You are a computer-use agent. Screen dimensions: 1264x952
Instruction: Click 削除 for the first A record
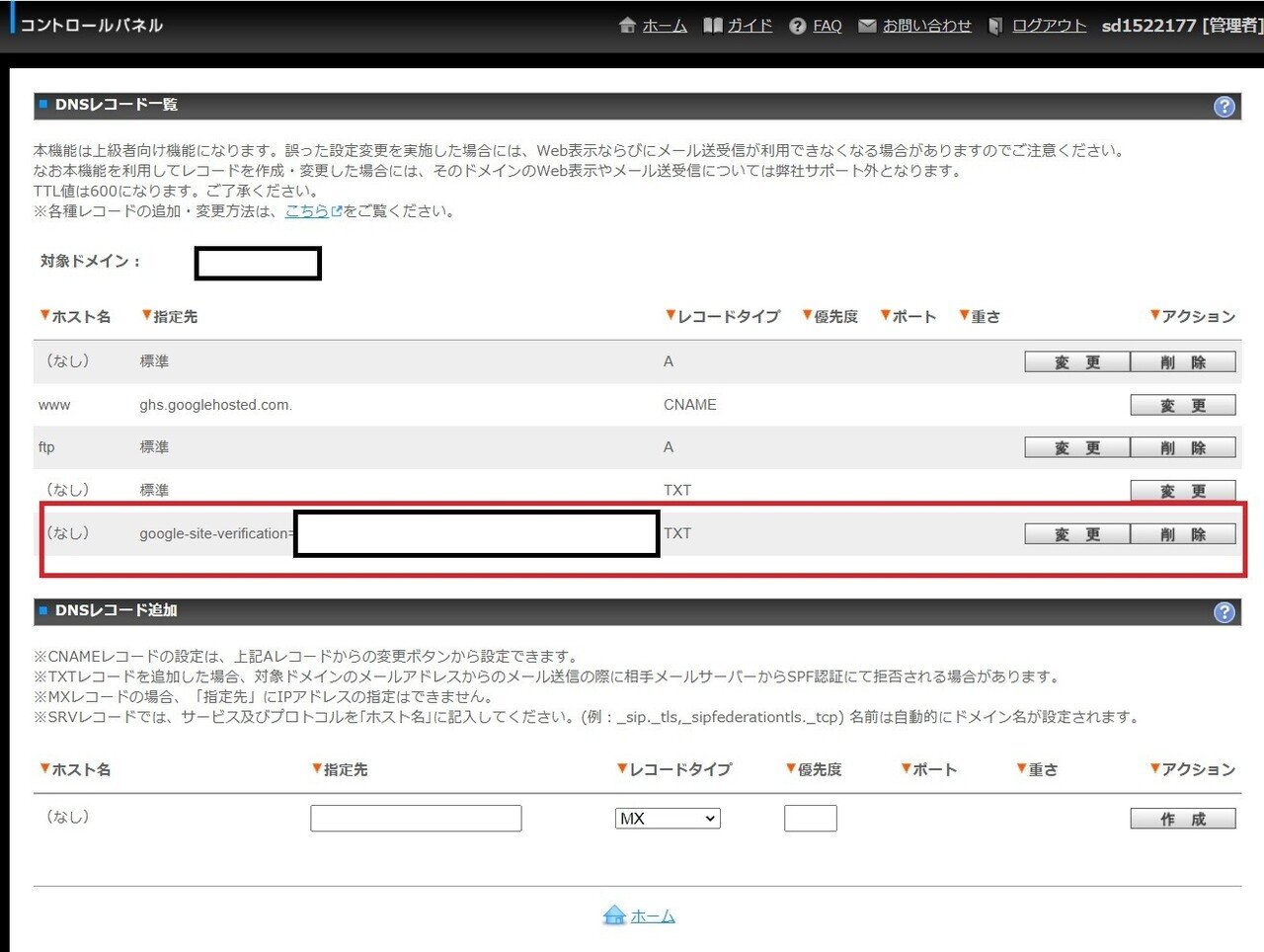click(x=1183, y=362)
